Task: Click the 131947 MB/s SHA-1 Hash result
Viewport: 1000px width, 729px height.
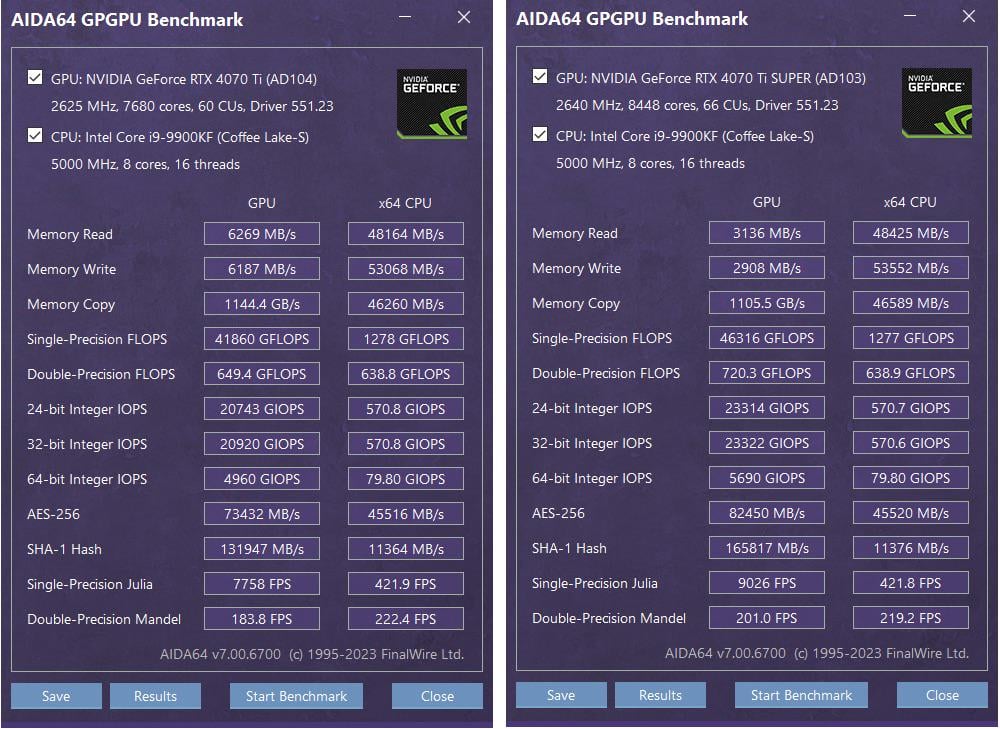Action: pyautogui.click(x=261, y=549)
